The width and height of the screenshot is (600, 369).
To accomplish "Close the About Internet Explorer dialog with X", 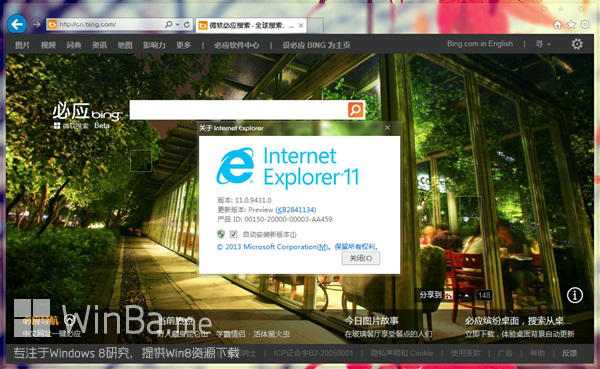I will pyautogui.click(x=388, y=128).
